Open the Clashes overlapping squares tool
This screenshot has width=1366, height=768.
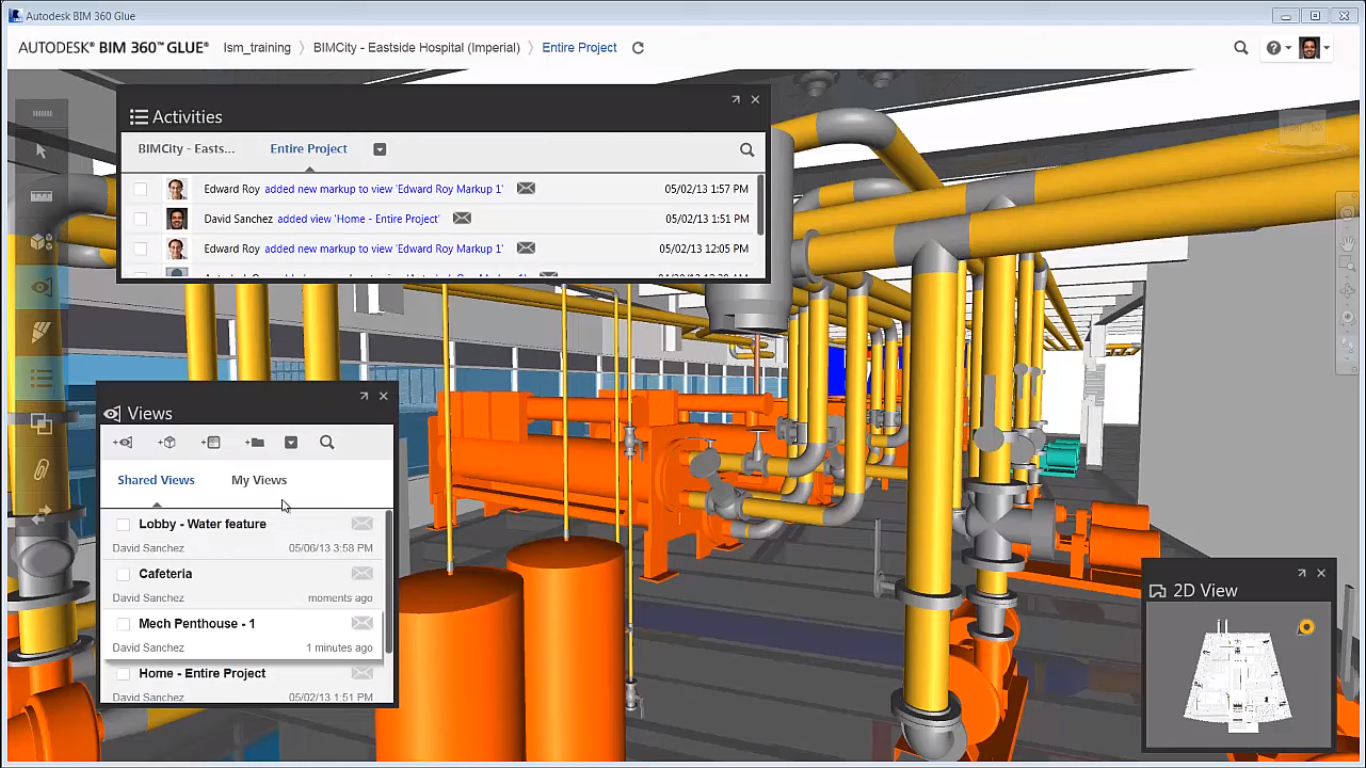(x=41, y=424)
